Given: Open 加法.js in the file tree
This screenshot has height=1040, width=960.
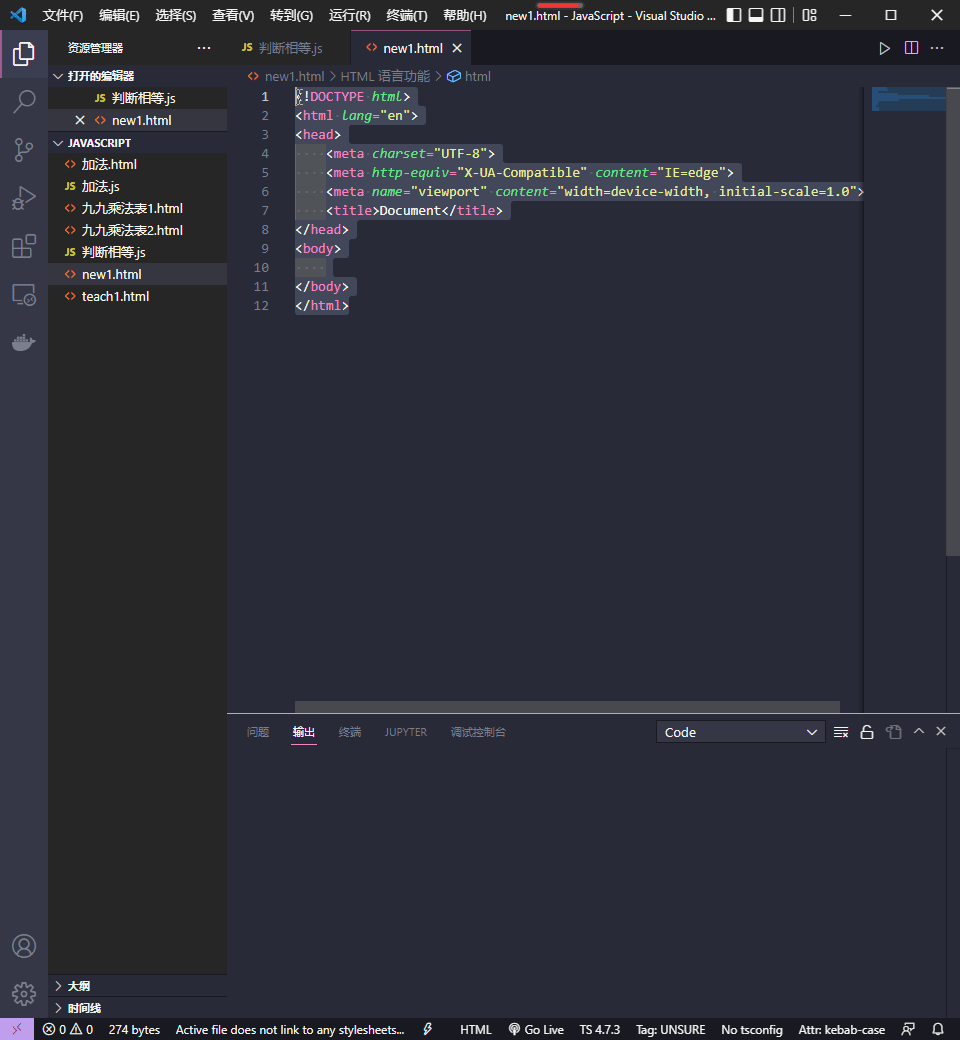Looking at the screenshot, I should point(137,186).
